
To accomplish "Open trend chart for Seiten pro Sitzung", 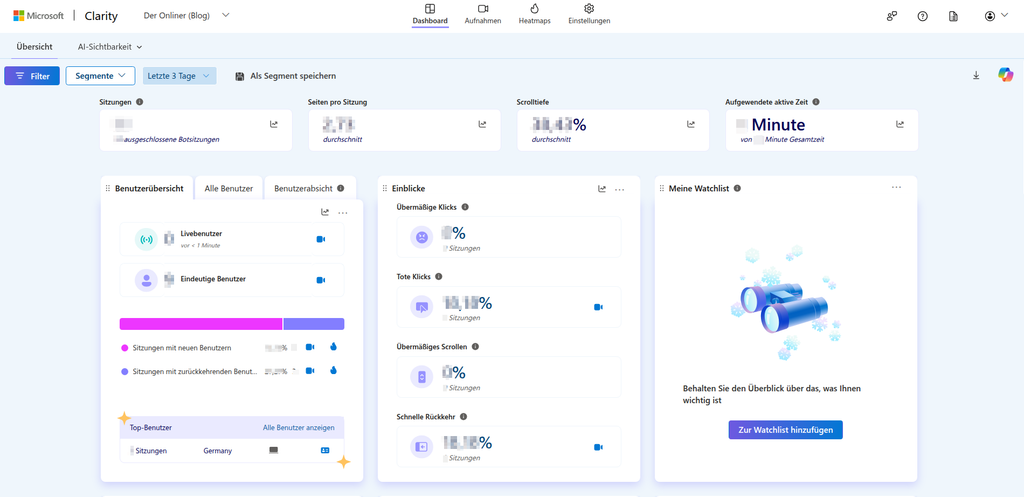I will (x=483, y=124).
